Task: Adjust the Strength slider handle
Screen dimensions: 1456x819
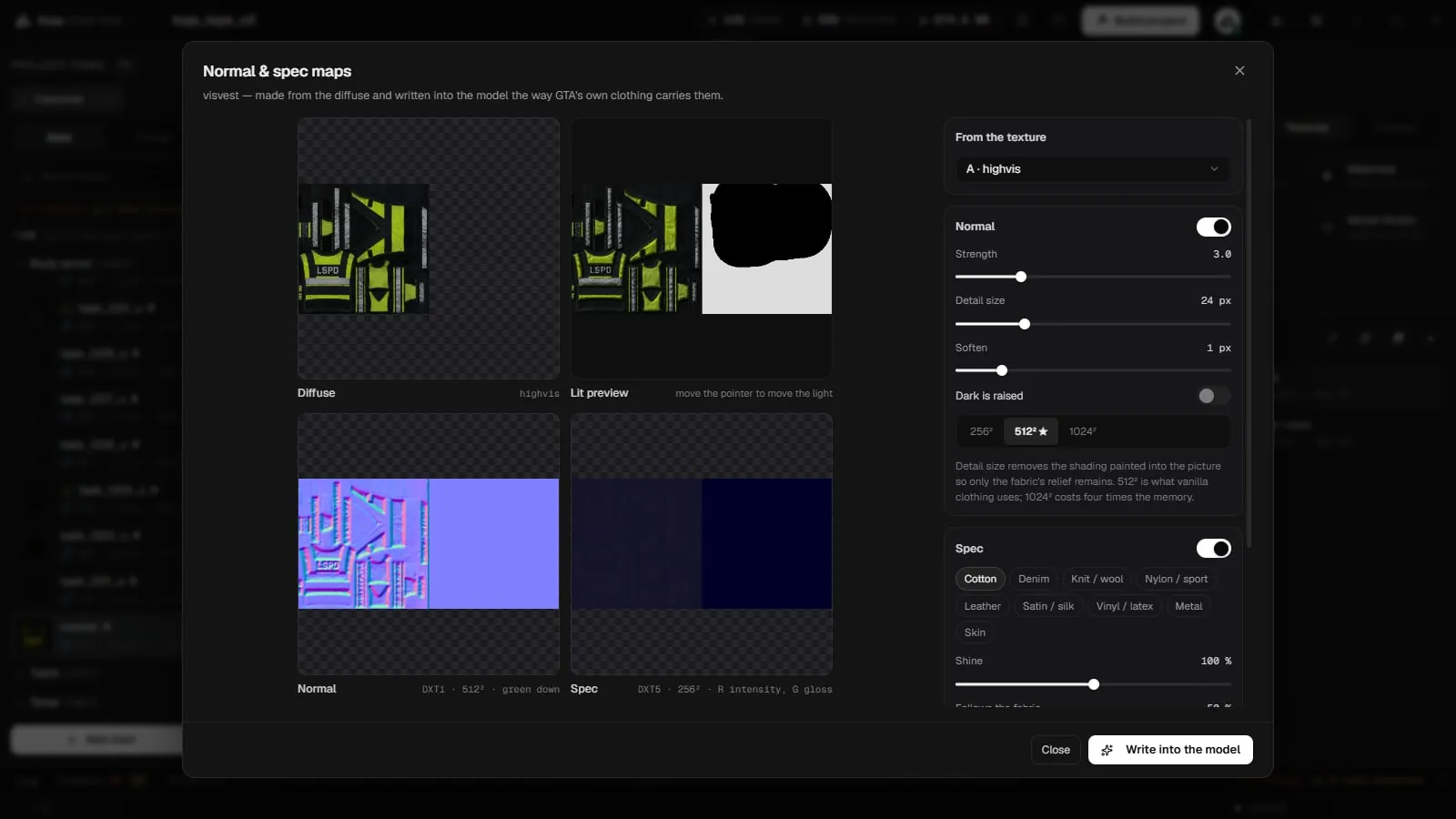Action: [x=1021, y=277]
